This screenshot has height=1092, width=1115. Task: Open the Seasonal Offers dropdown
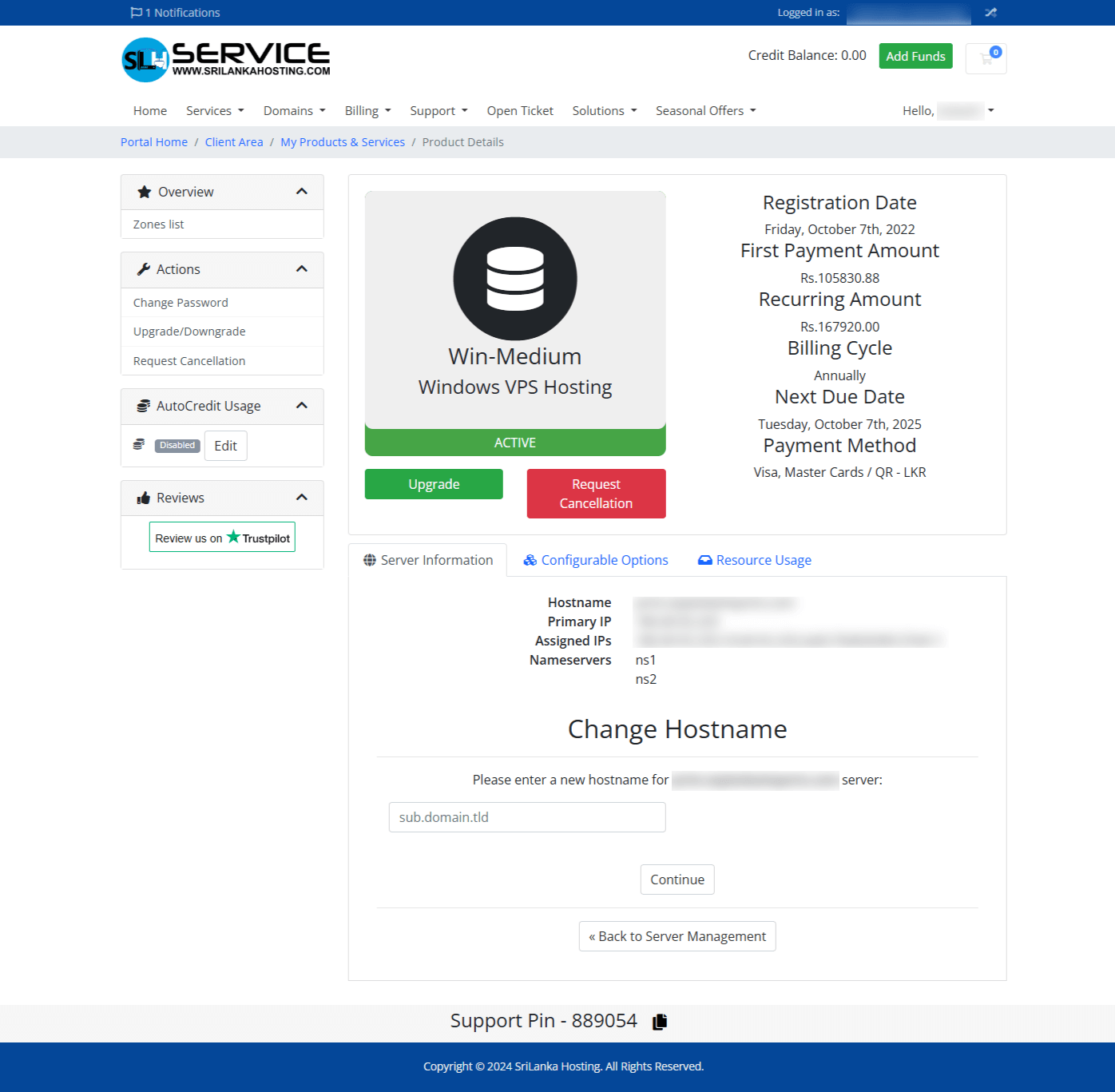[x=706, y=111]
